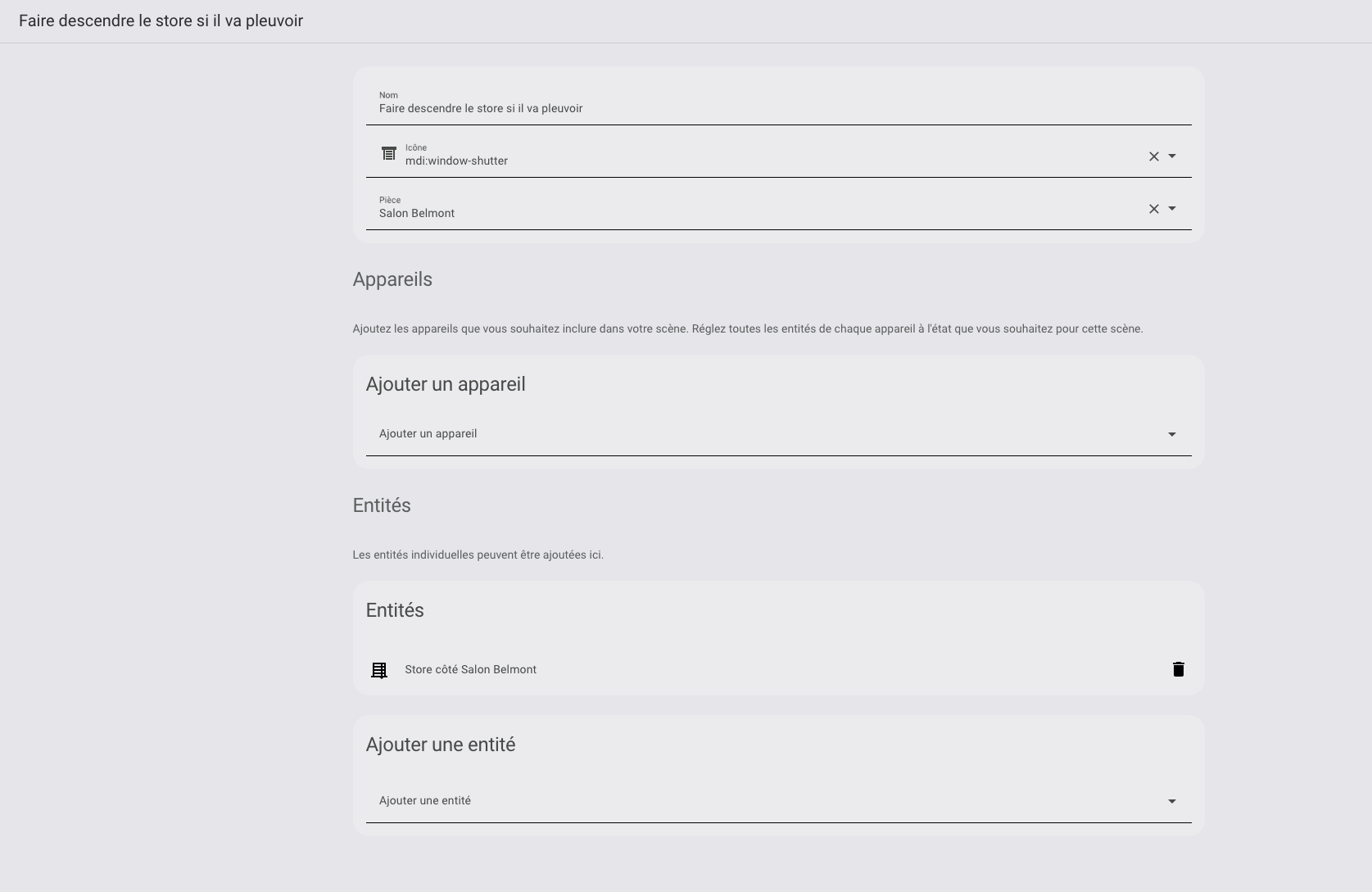This screenshot has height=892, width=1372.
Task: Expand the Ajouter un appareil arrow
Action: tap(1172, 434)
